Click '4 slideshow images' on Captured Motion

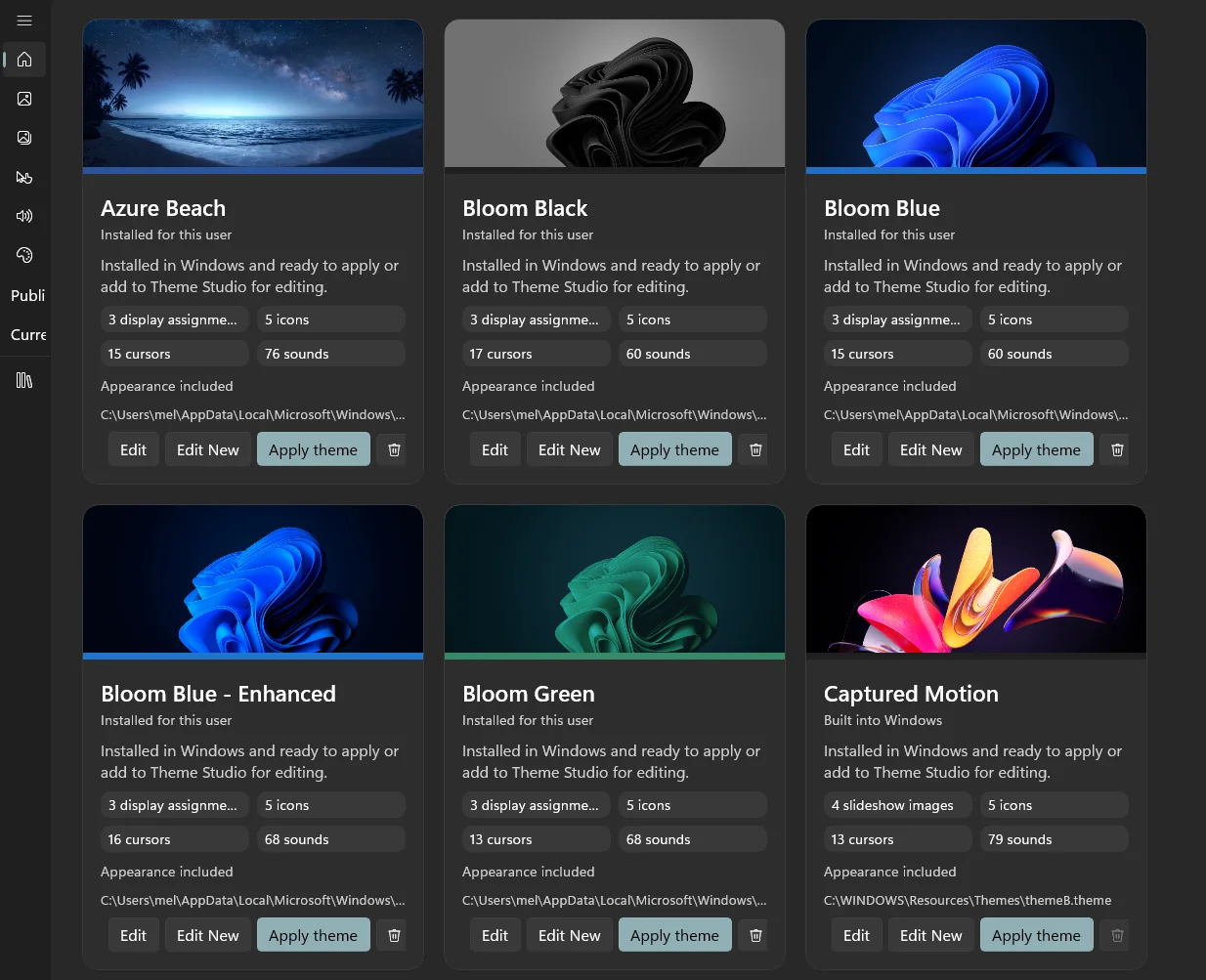(x=898, y=805)
